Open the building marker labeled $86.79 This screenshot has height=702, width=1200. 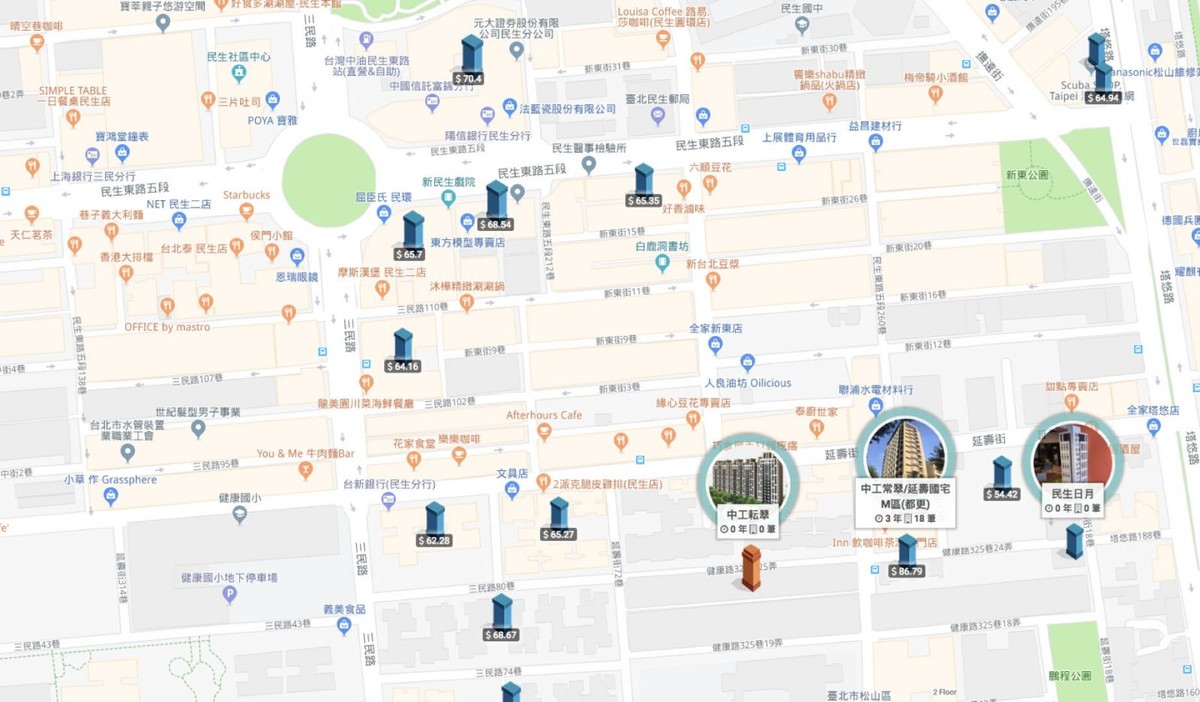907,556
